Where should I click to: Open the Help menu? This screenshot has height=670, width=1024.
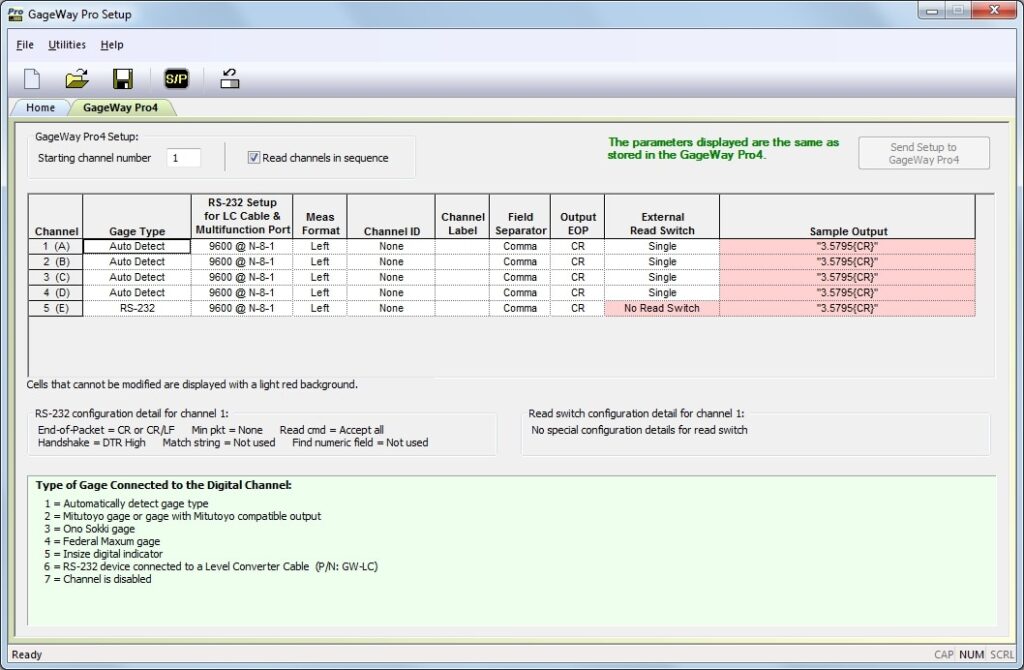coord(112,44)
